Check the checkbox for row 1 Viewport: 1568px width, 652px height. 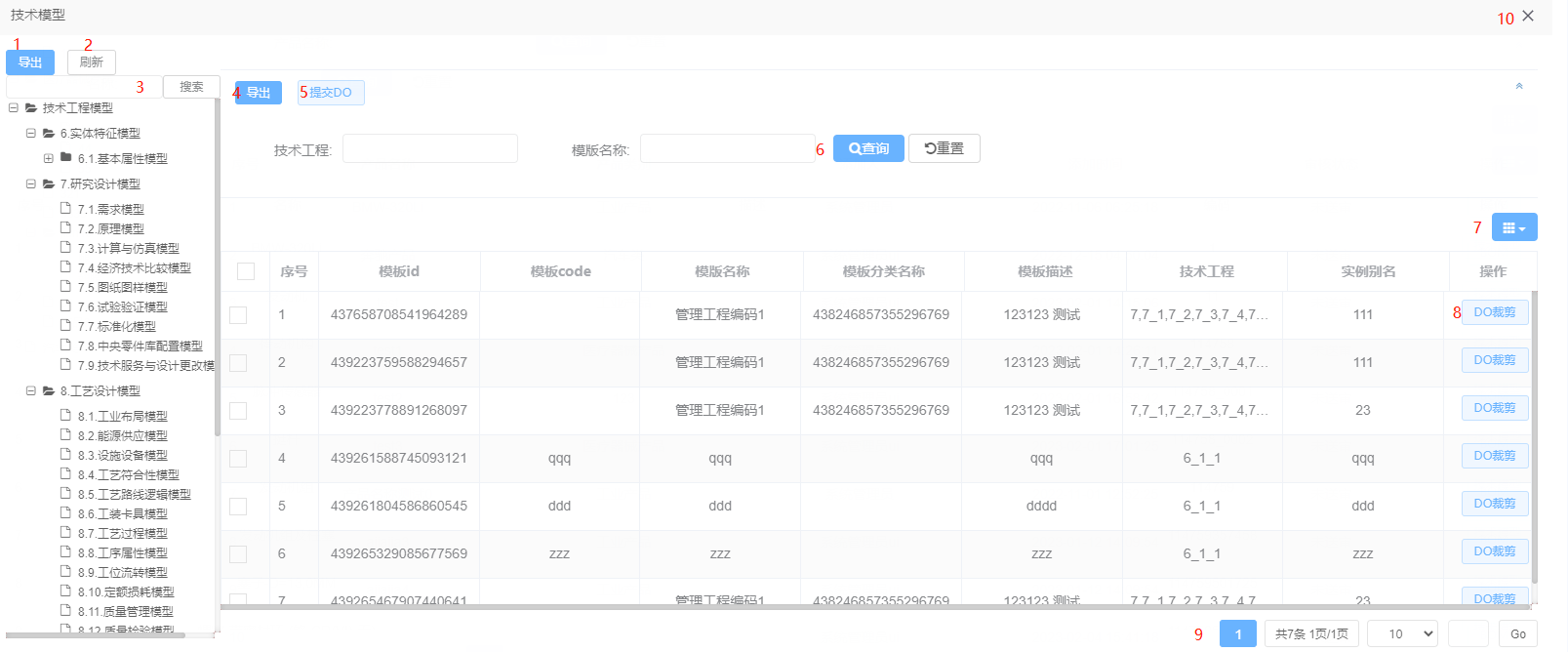click(x=238, y=315)
